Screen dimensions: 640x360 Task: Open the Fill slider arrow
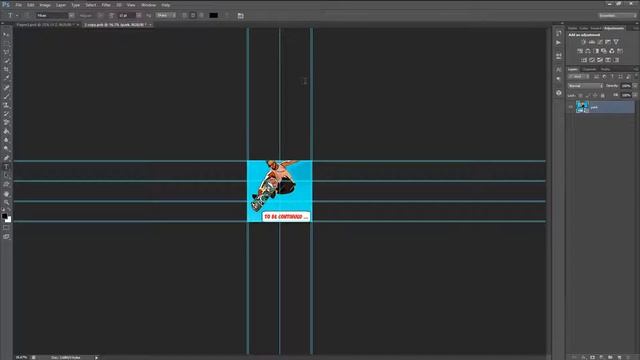coord(635,95)
